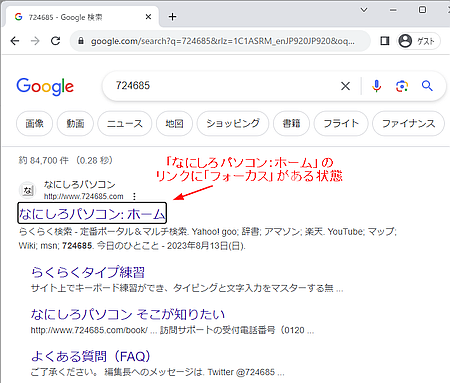Screen dimensions: 450x383
Task: Open the よくある質問（FAQ）sitelink
Action: coord(90,356)
